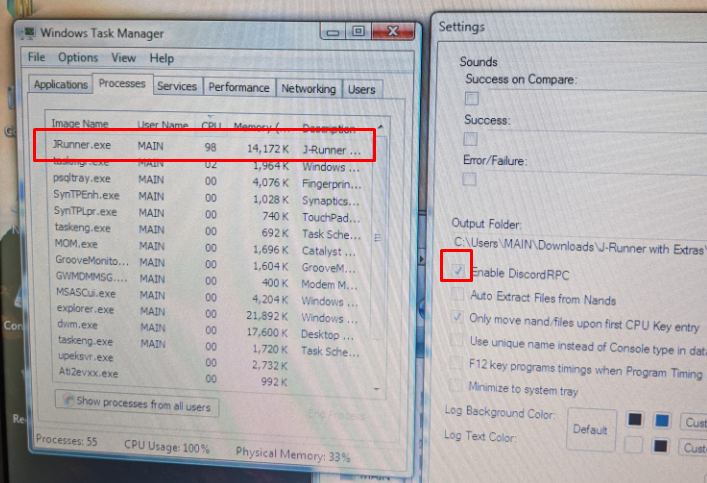The image size is (707, 483).
Task: Toggle the Error/Failure sound checkbox
Action: (469, 179)
